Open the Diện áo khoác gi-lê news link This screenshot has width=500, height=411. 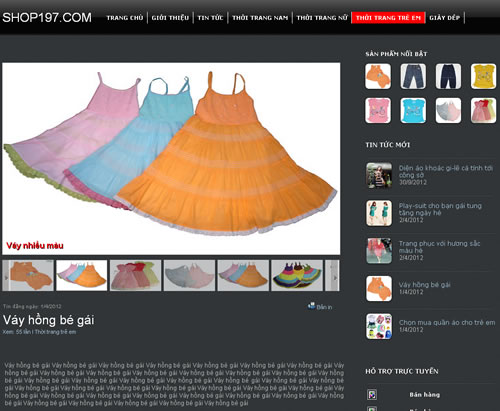[446, 171]
